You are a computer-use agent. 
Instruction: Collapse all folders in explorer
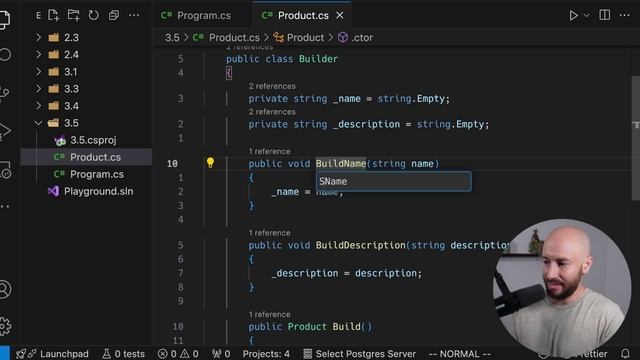click(x=113, y=16)
